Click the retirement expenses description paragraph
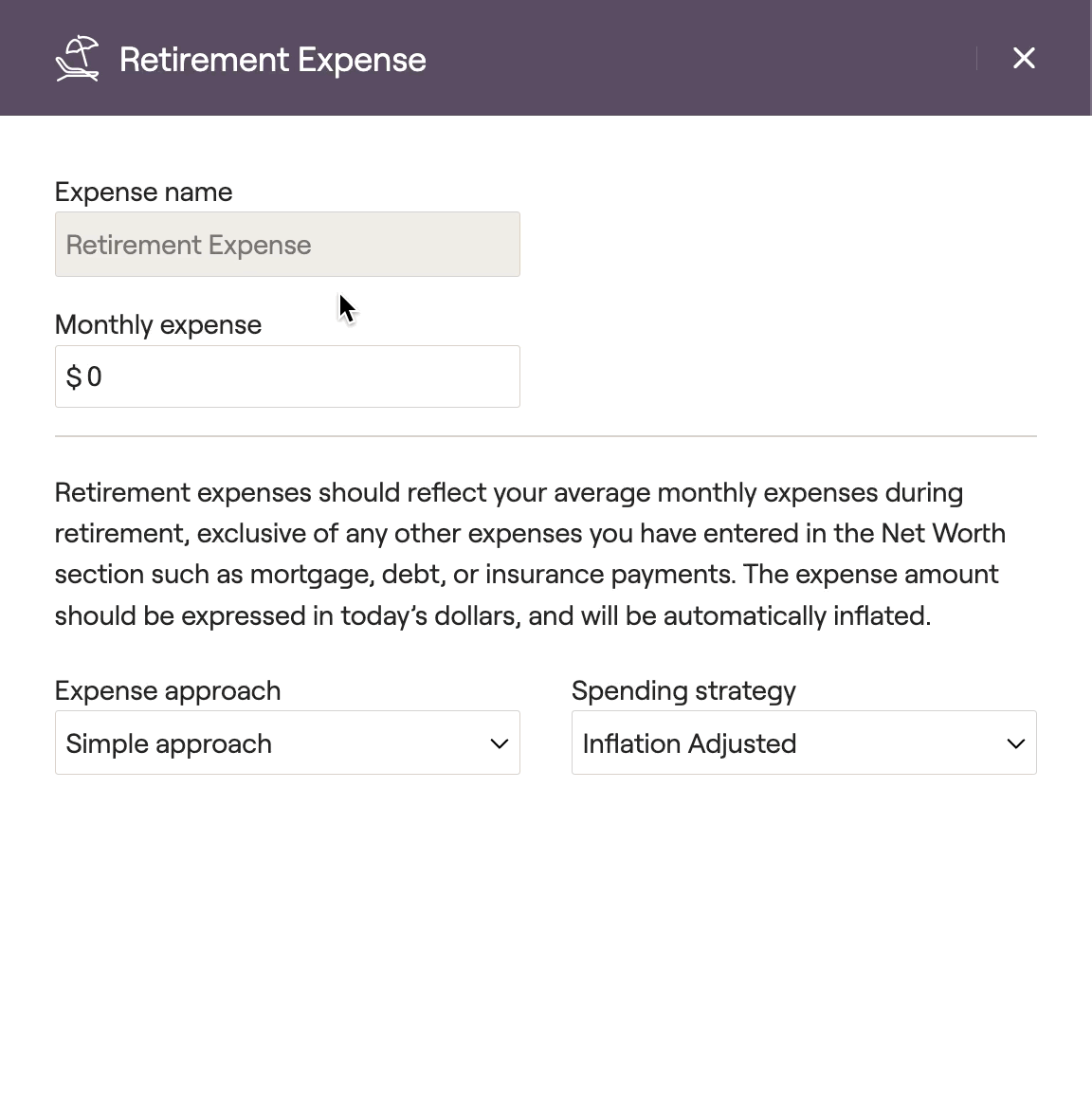Image resolution: width=1092 pixels, height=1100 pixels. click(530, 554)
